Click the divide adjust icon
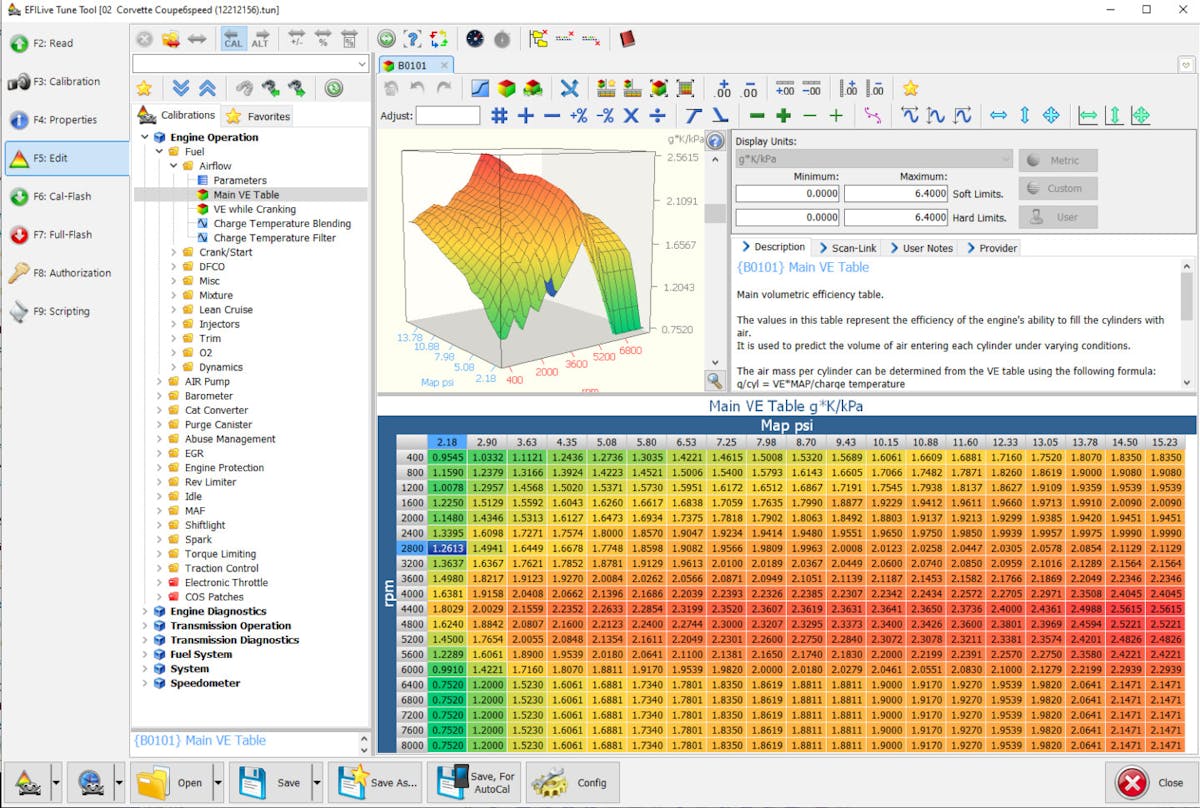 pyautogui.click(x=658, y=115)
